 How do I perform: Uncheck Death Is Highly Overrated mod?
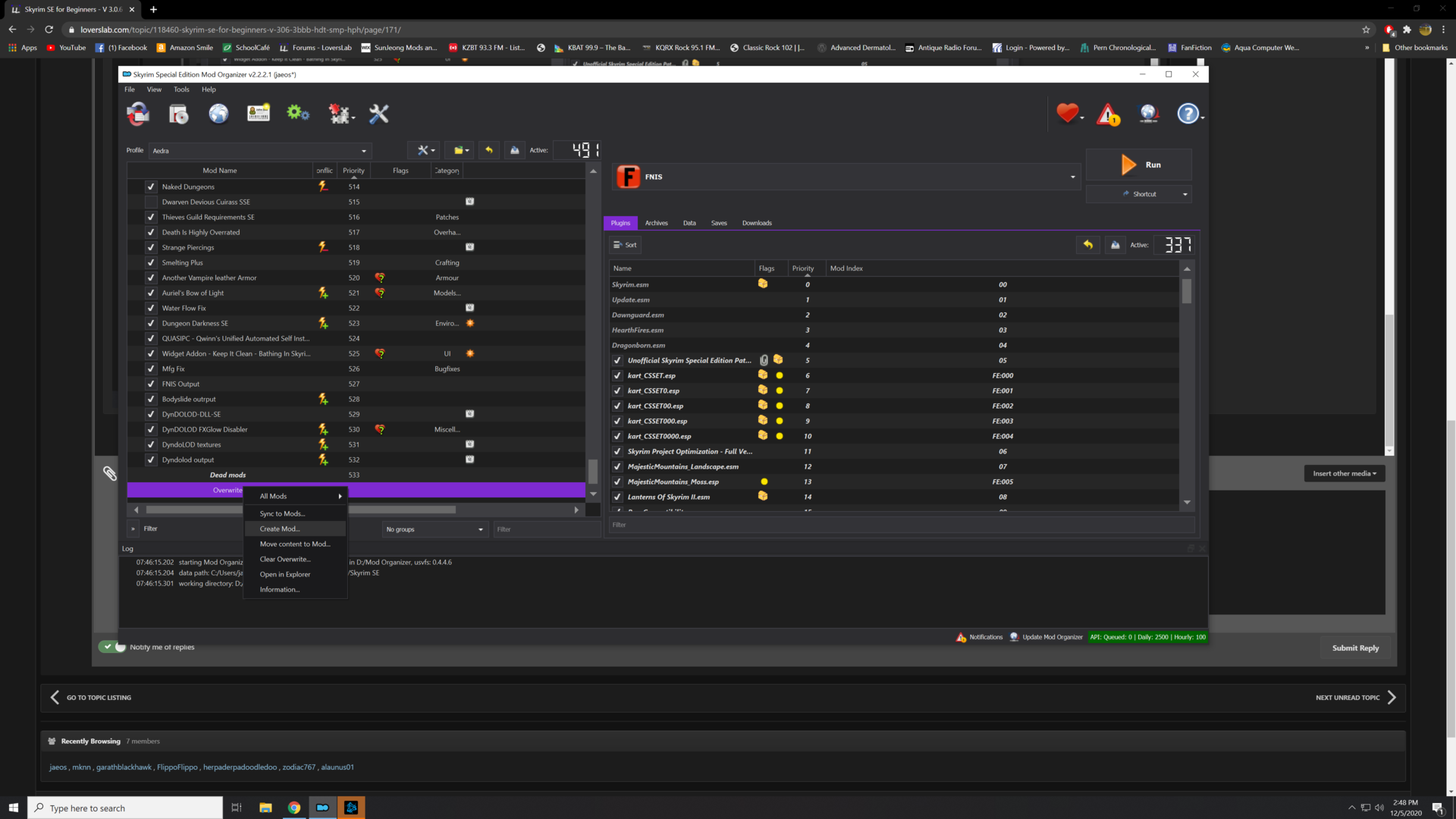click(x=151, y=232)
